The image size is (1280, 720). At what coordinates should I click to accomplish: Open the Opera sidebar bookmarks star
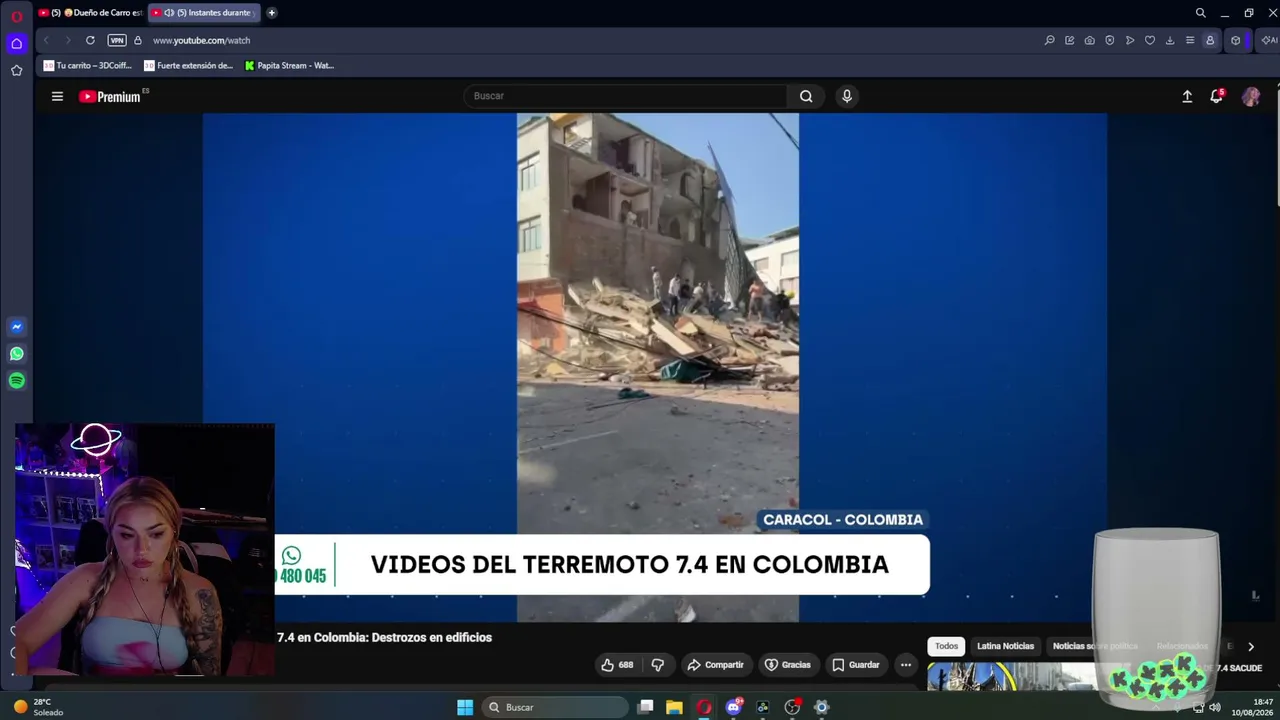[x=16, y=70]
